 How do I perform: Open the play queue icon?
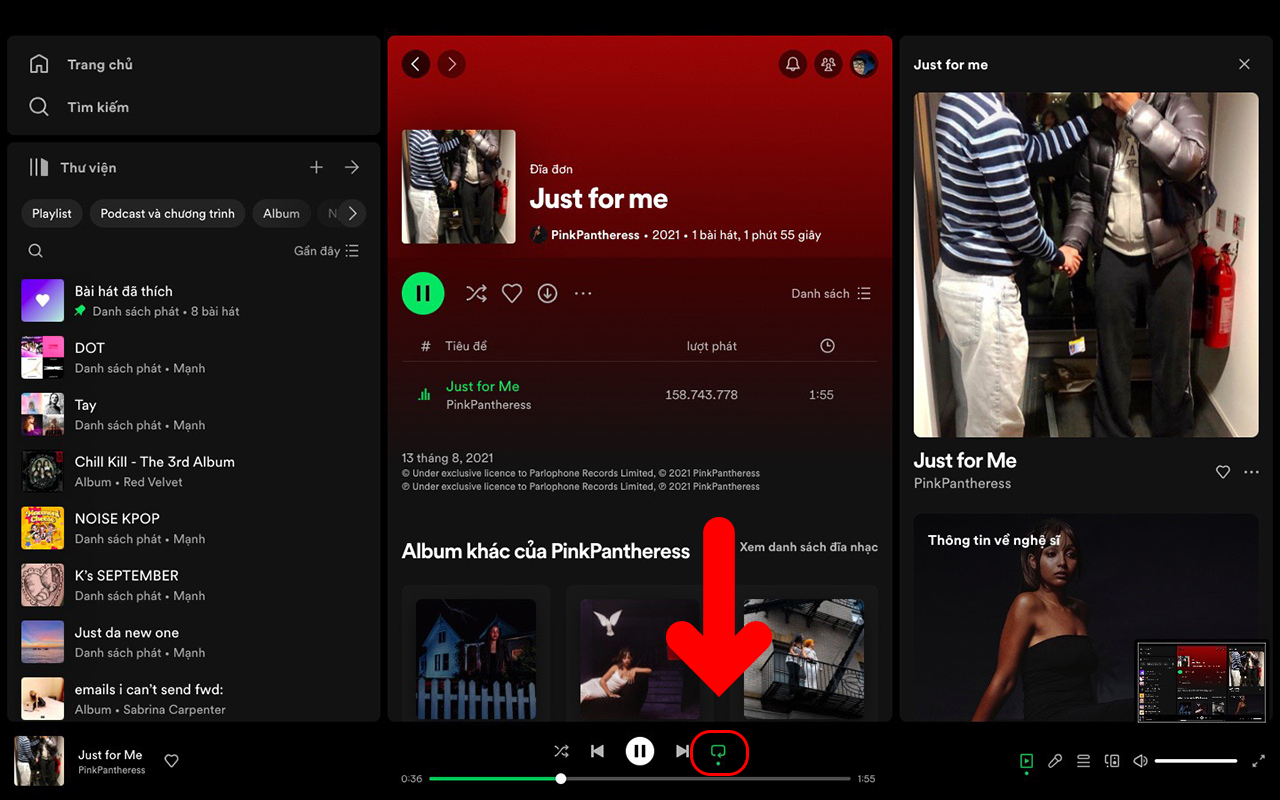1083,761
